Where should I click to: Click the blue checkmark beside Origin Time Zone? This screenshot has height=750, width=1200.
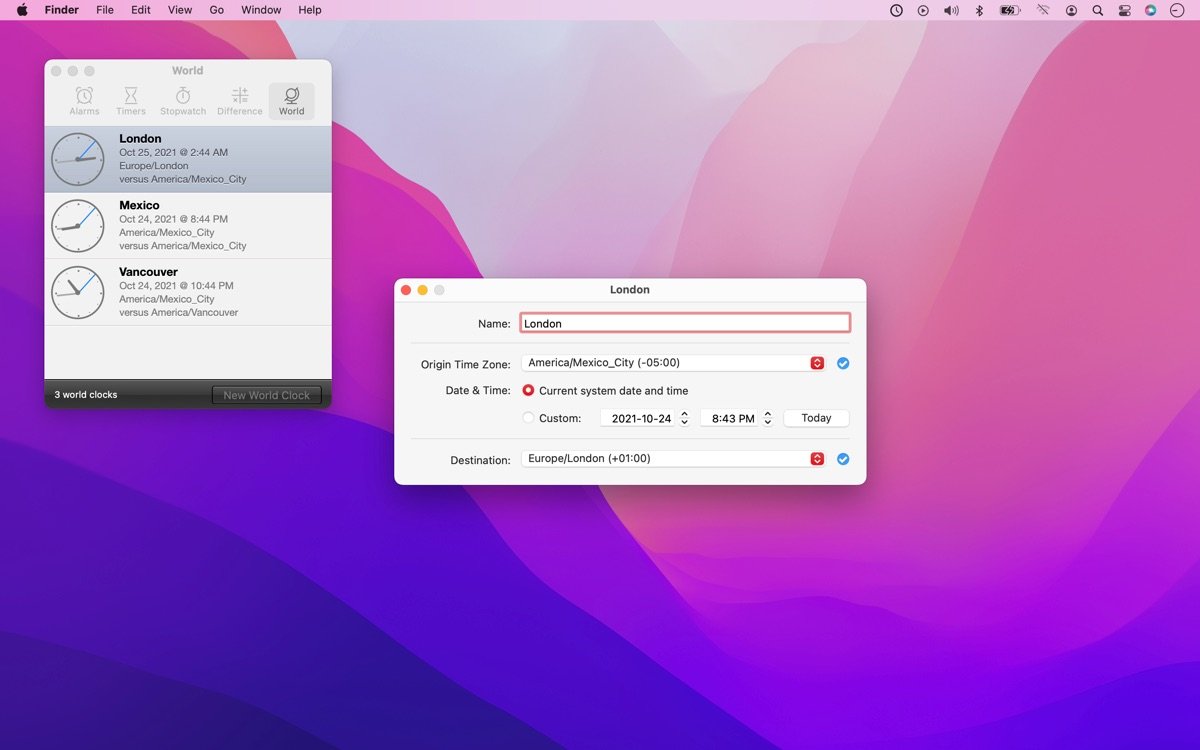[x=843, y=363]
